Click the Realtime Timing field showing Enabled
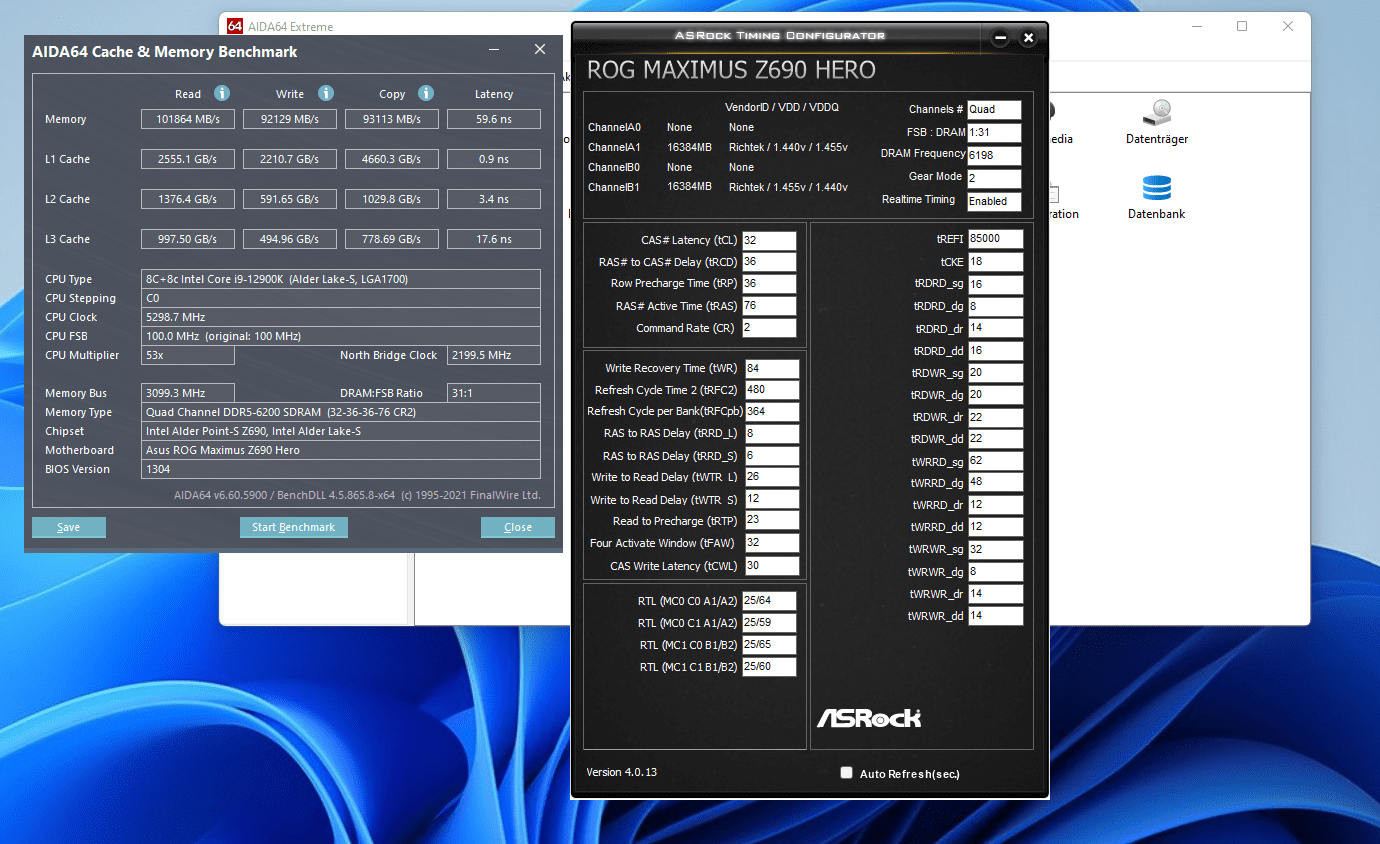Image resolution: width=1380 pixels, height=844 pixels. 994,201
